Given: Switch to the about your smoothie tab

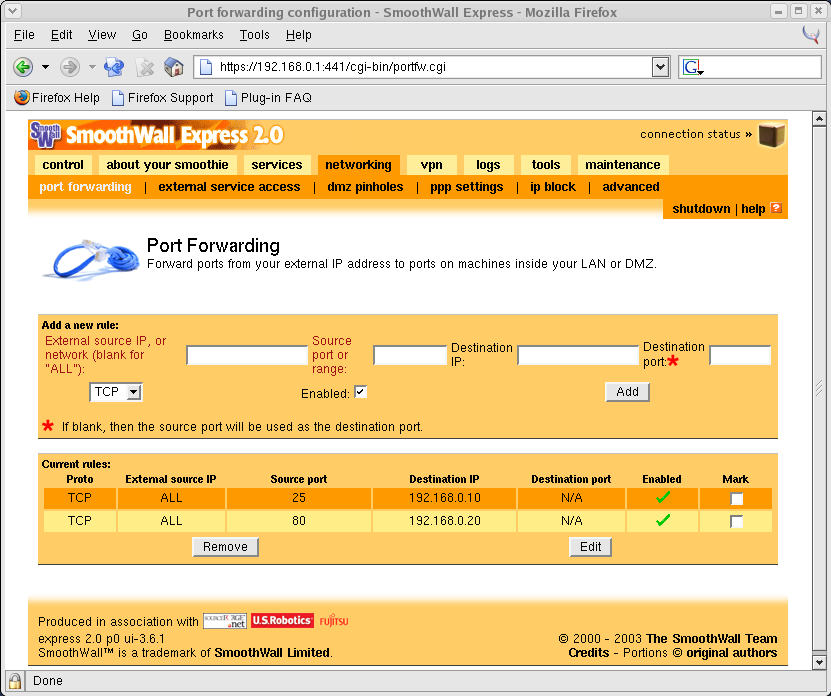Looking at the screenshot, I should (167, 165).
